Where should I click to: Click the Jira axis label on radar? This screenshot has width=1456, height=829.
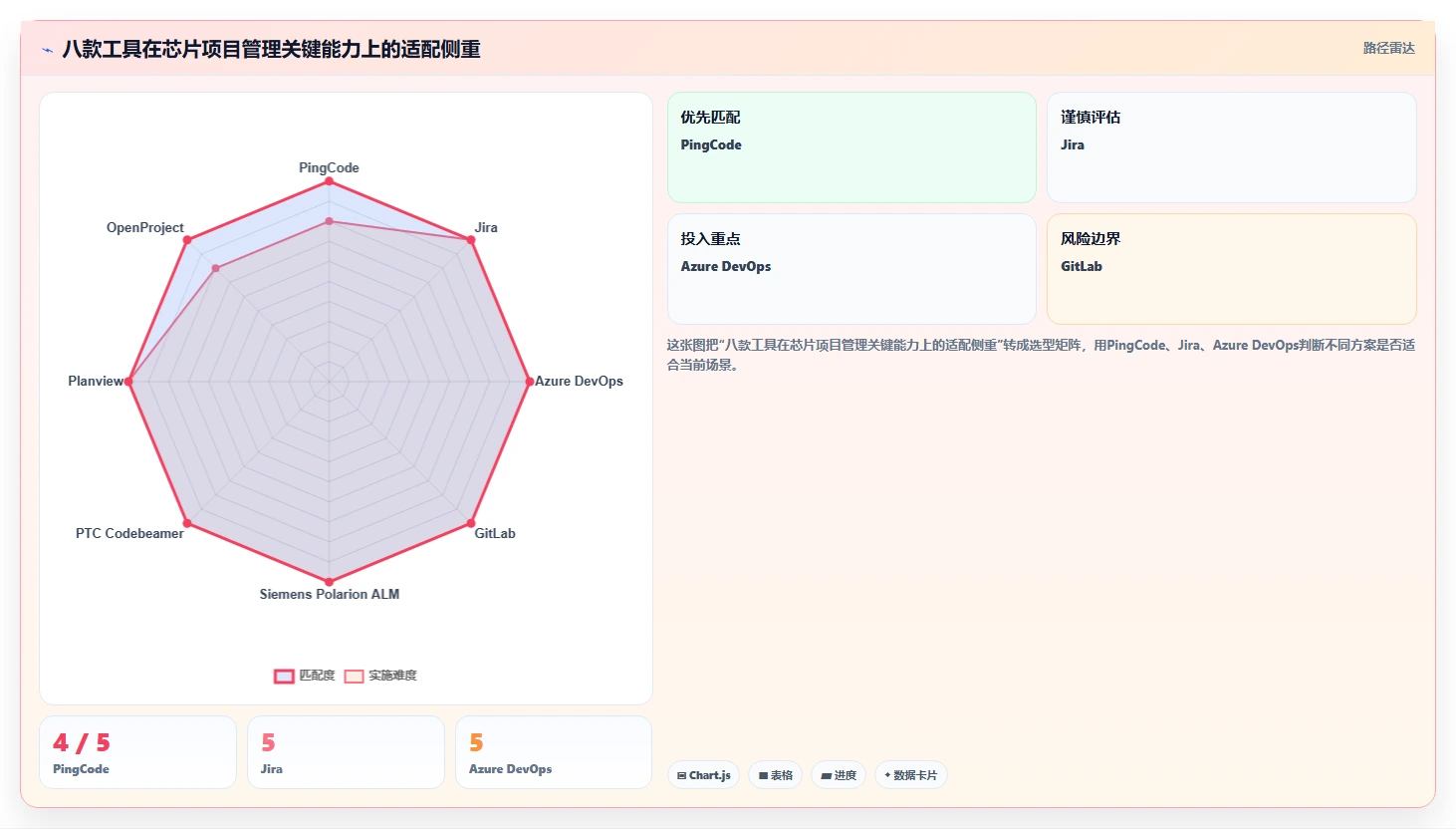coord(486,227)
